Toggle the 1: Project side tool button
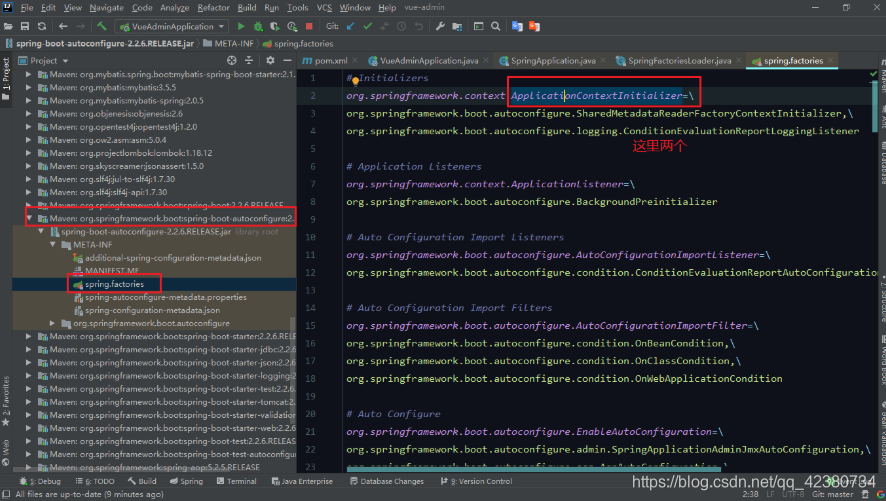The image size is (886, 501). [x=6, y=79]
